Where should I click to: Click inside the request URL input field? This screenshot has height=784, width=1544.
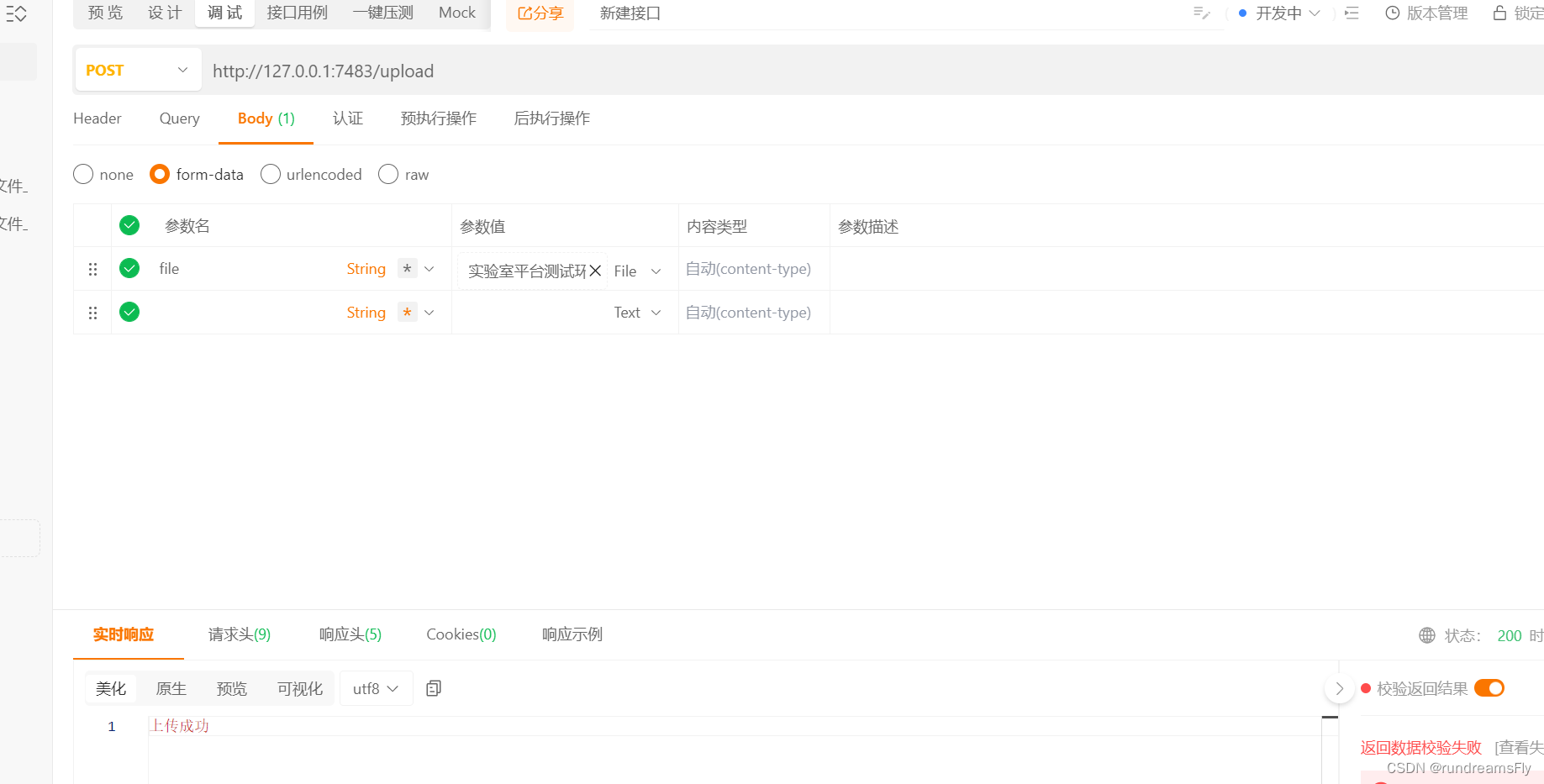588,71
